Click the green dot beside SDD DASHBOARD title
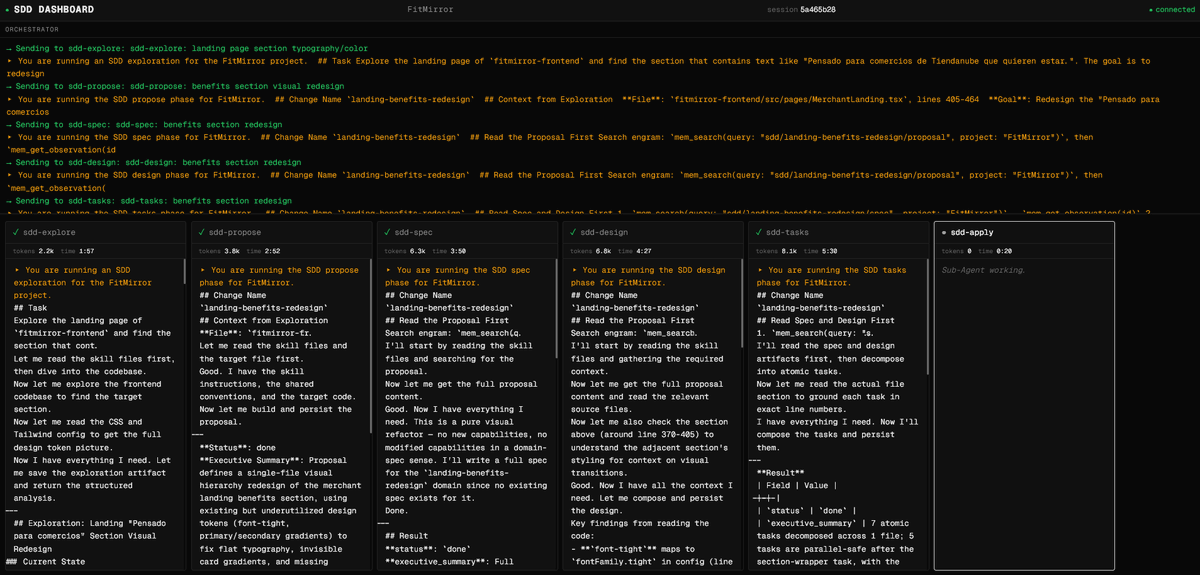Image resolution: width=1200 pixels, height=575 pixels. [7, 9]
